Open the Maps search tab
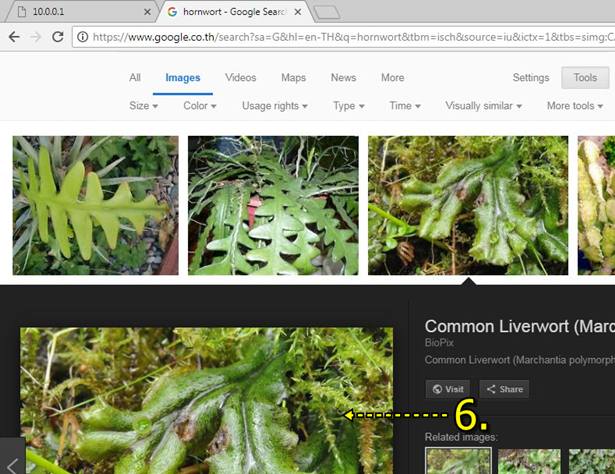This screenshot has width=615, height=474. pyautogui.click(x=293, y=78)
